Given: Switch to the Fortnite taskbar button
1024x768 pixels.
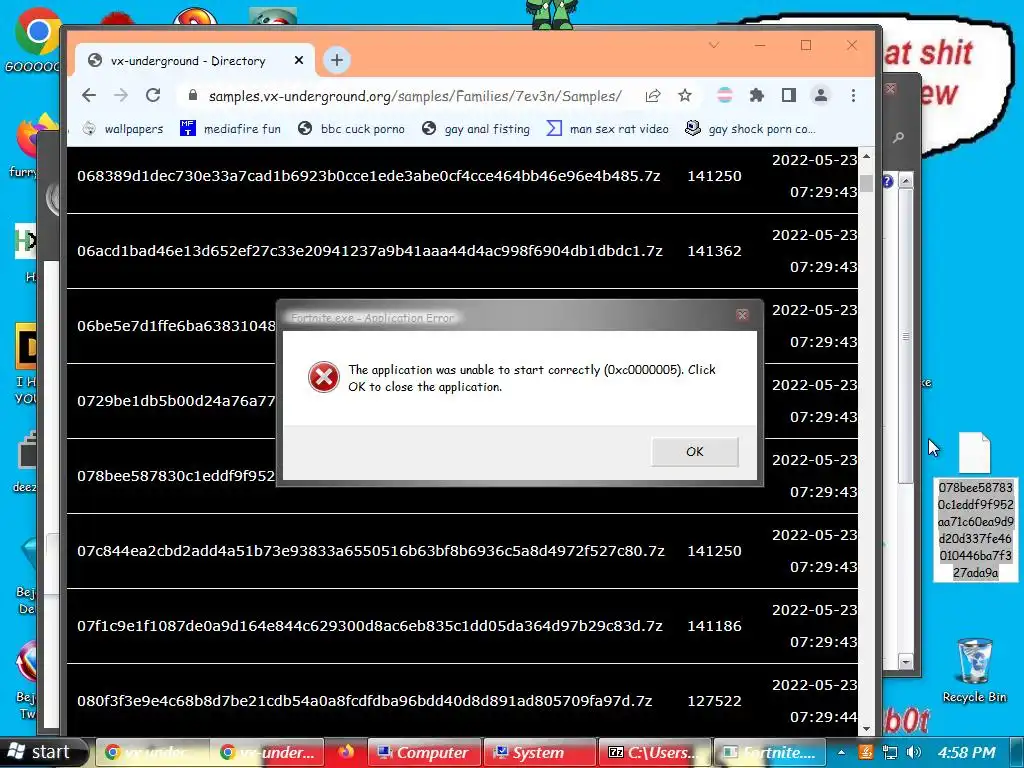Looking at the screenshot, I should (769, 752).
